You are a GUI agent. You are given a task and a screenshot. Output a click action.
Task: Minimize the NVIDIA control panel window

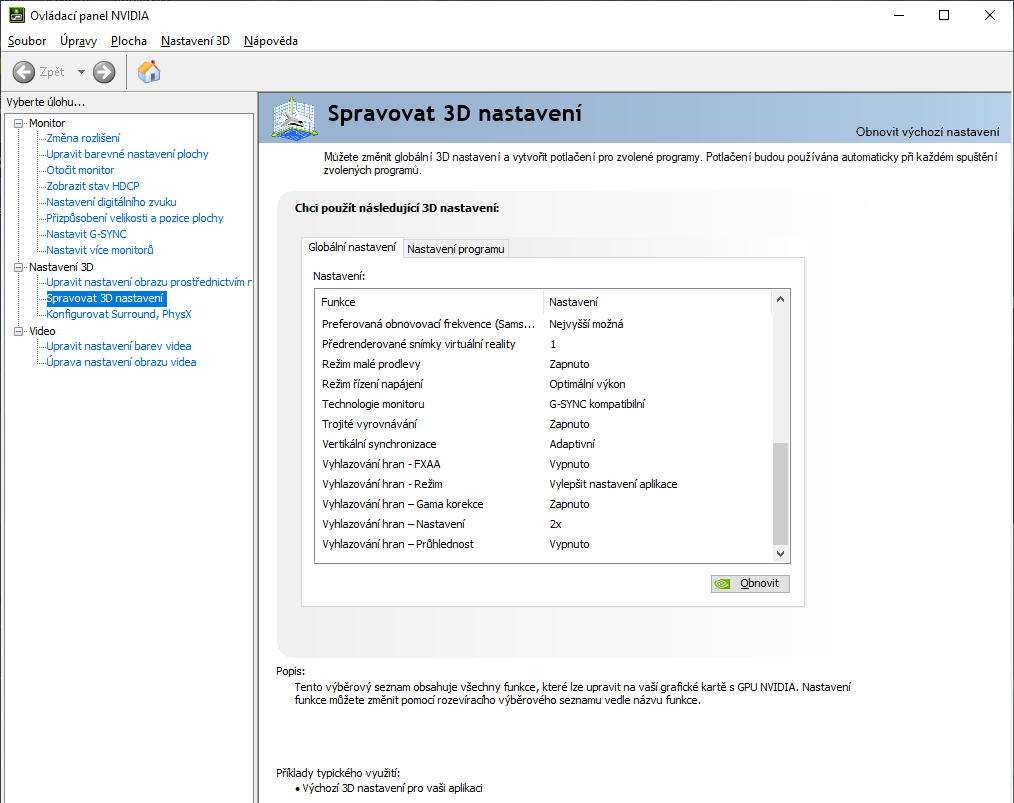pos(899,15)
